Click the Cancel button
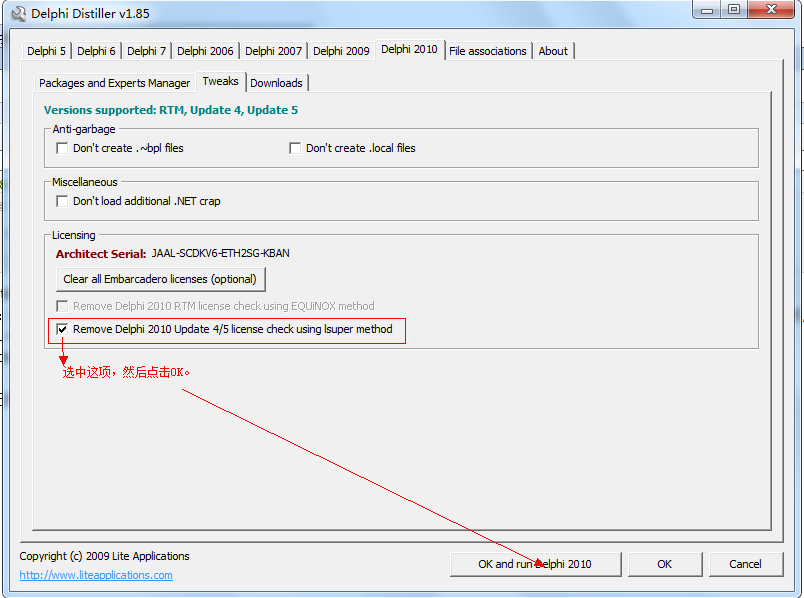 746,564
